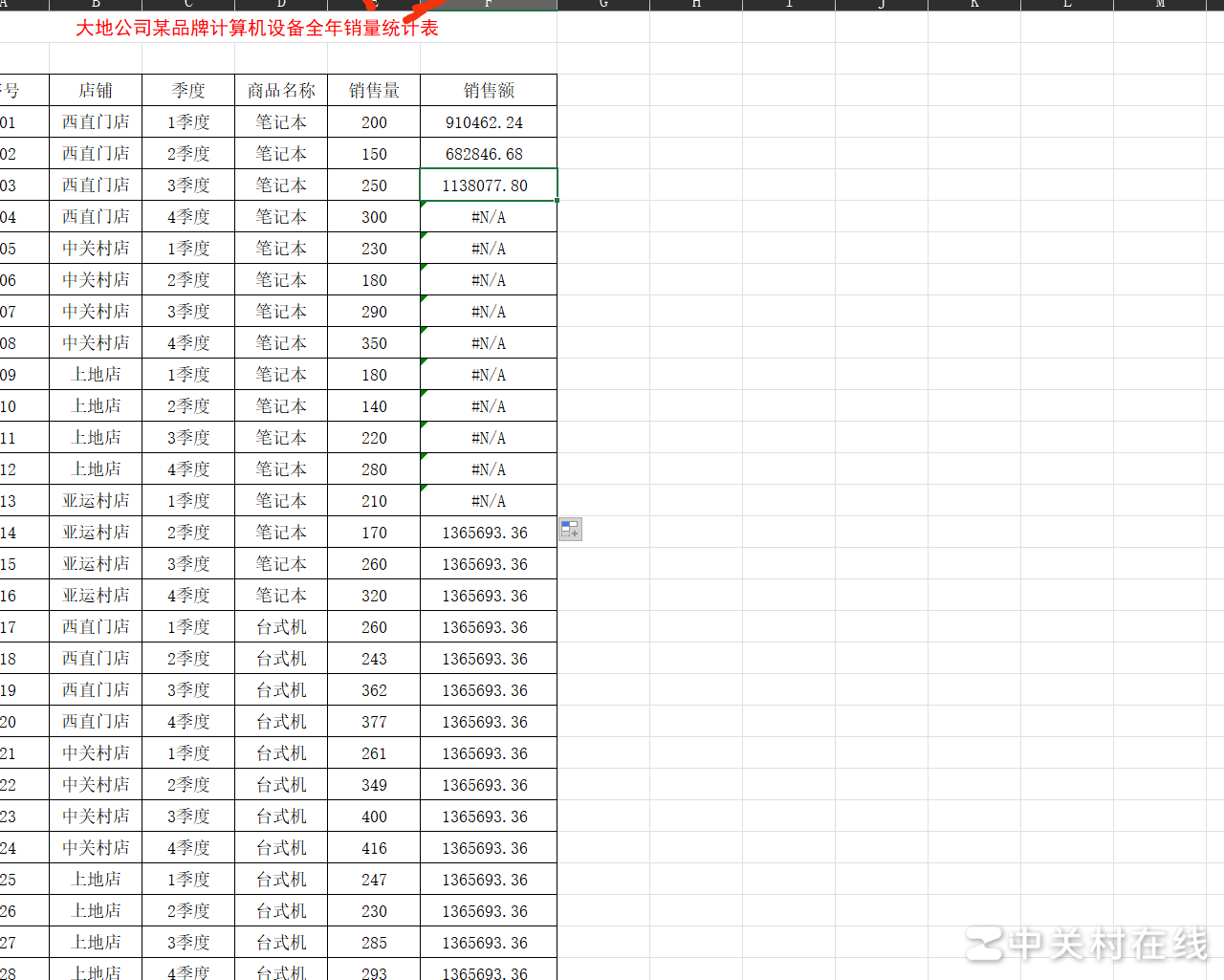Click the 销售额 header cell

[x=489, y=91]
